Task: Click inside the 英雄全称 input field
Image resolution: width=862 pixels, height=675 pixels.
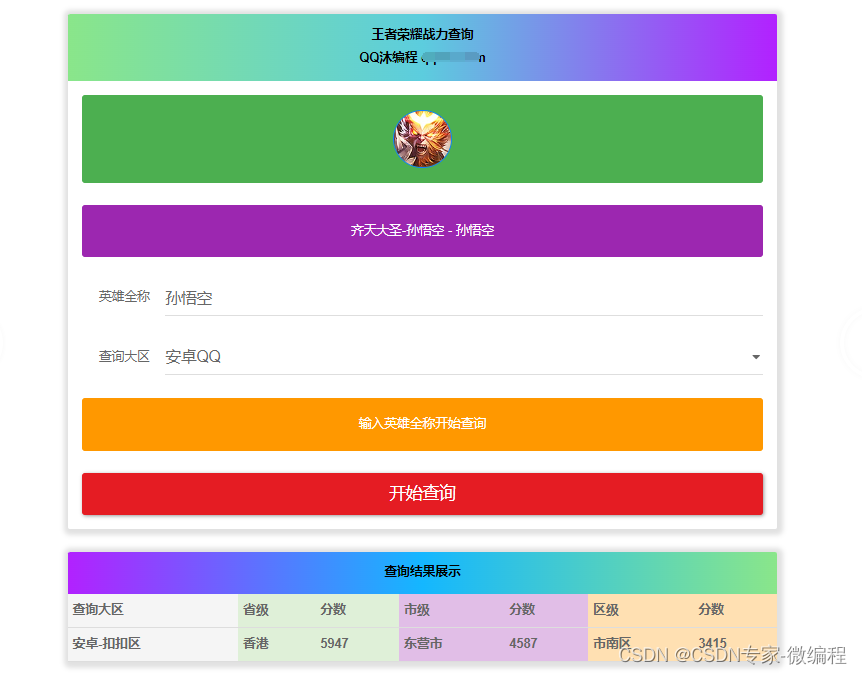Action: coord(400,297)
